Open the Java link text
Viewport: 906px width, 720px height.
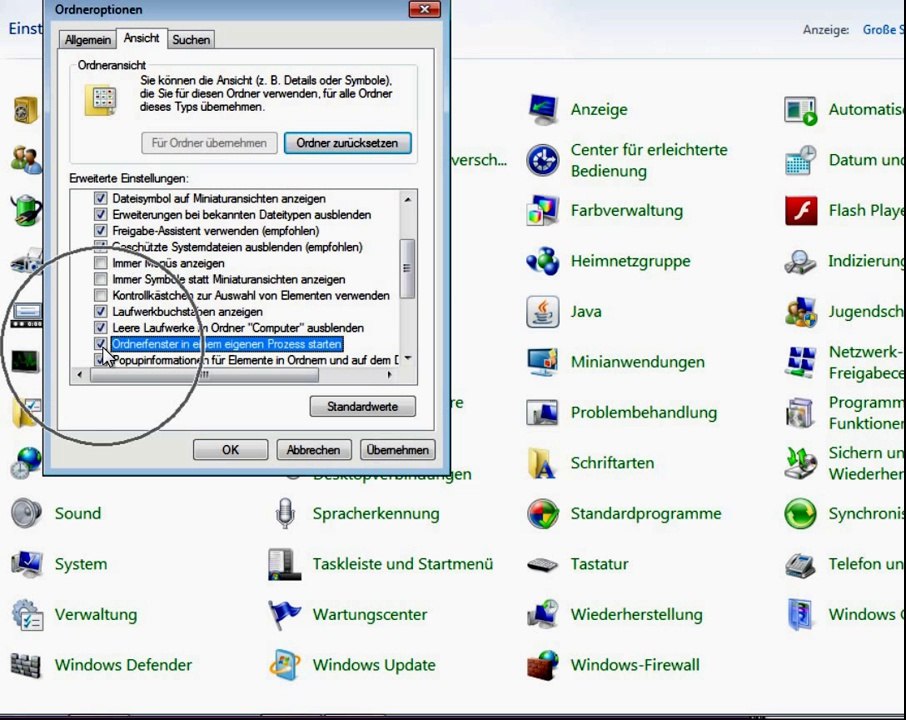pyautogui.click(x=586, y=311)
